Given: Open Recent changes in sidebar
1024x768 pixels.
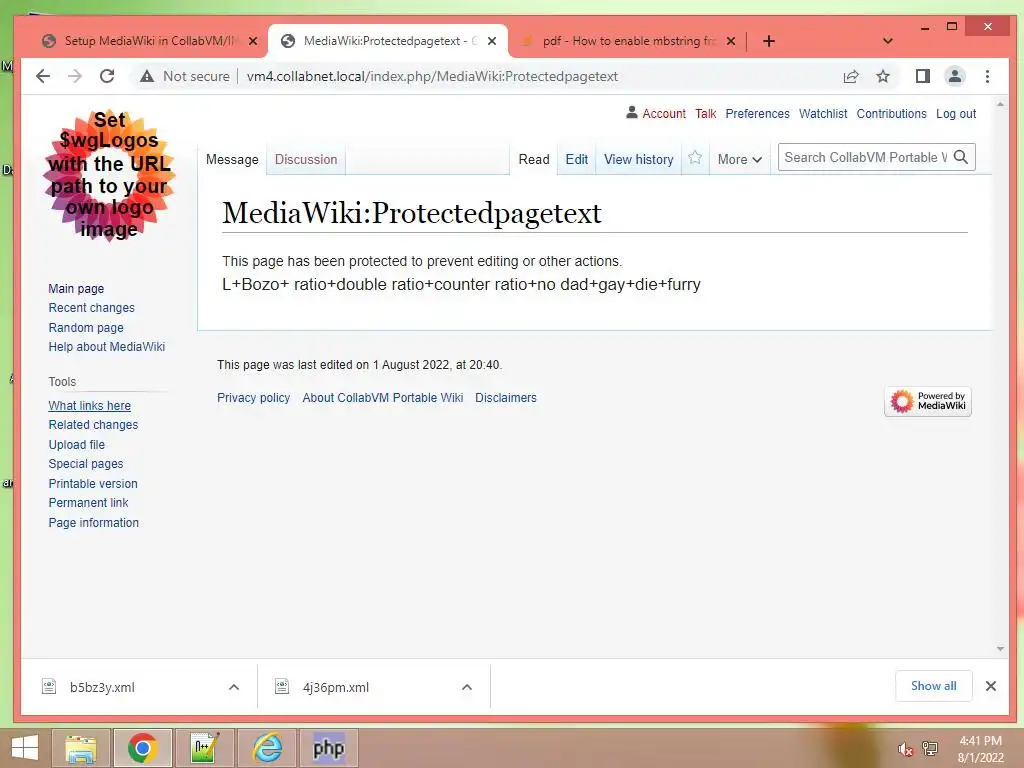Looking at the screenshot, I should 91,308.
